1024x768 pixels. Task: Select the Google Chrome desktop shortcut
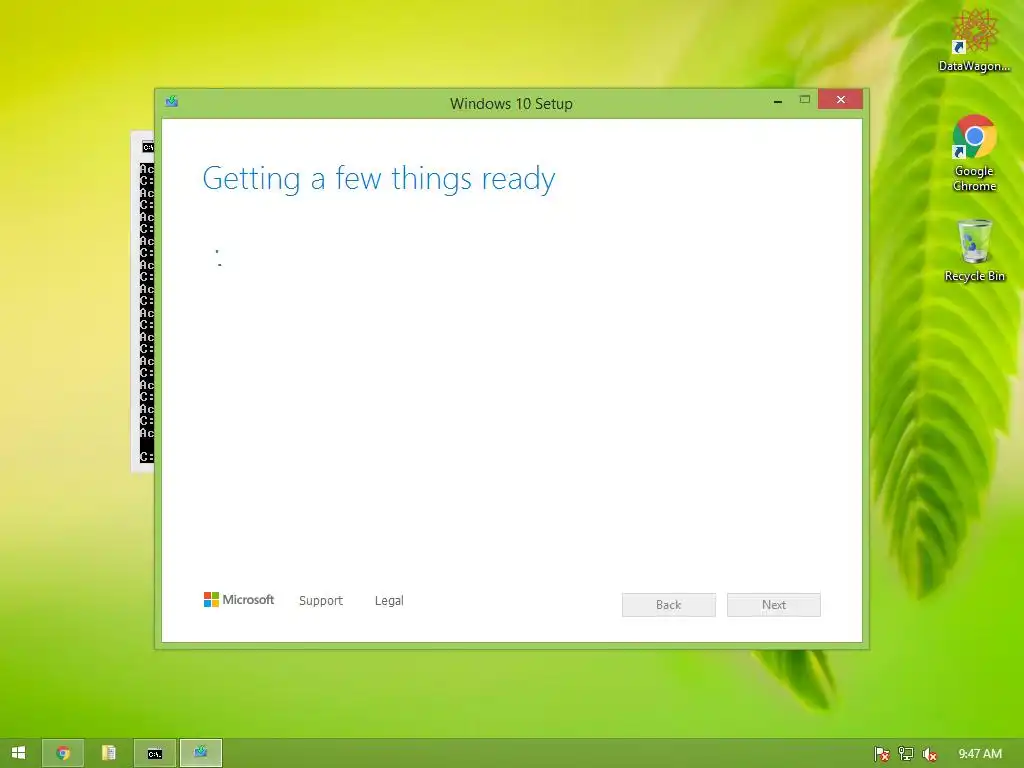point(974,153)
